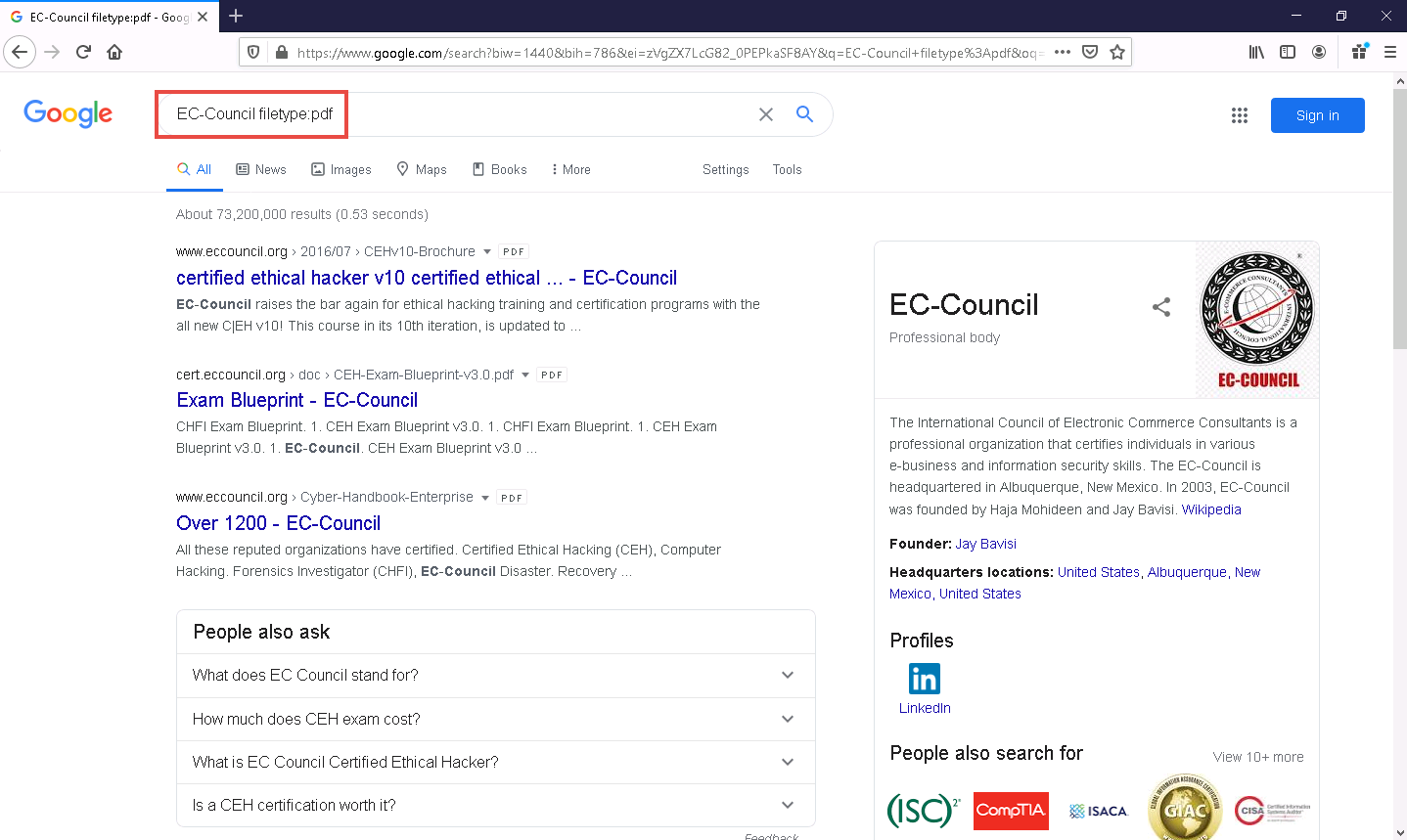Screen dimensions: 1407x840
Task: Toggle the sidebars icon in toolbar
Action: (x=1288, y=52)
